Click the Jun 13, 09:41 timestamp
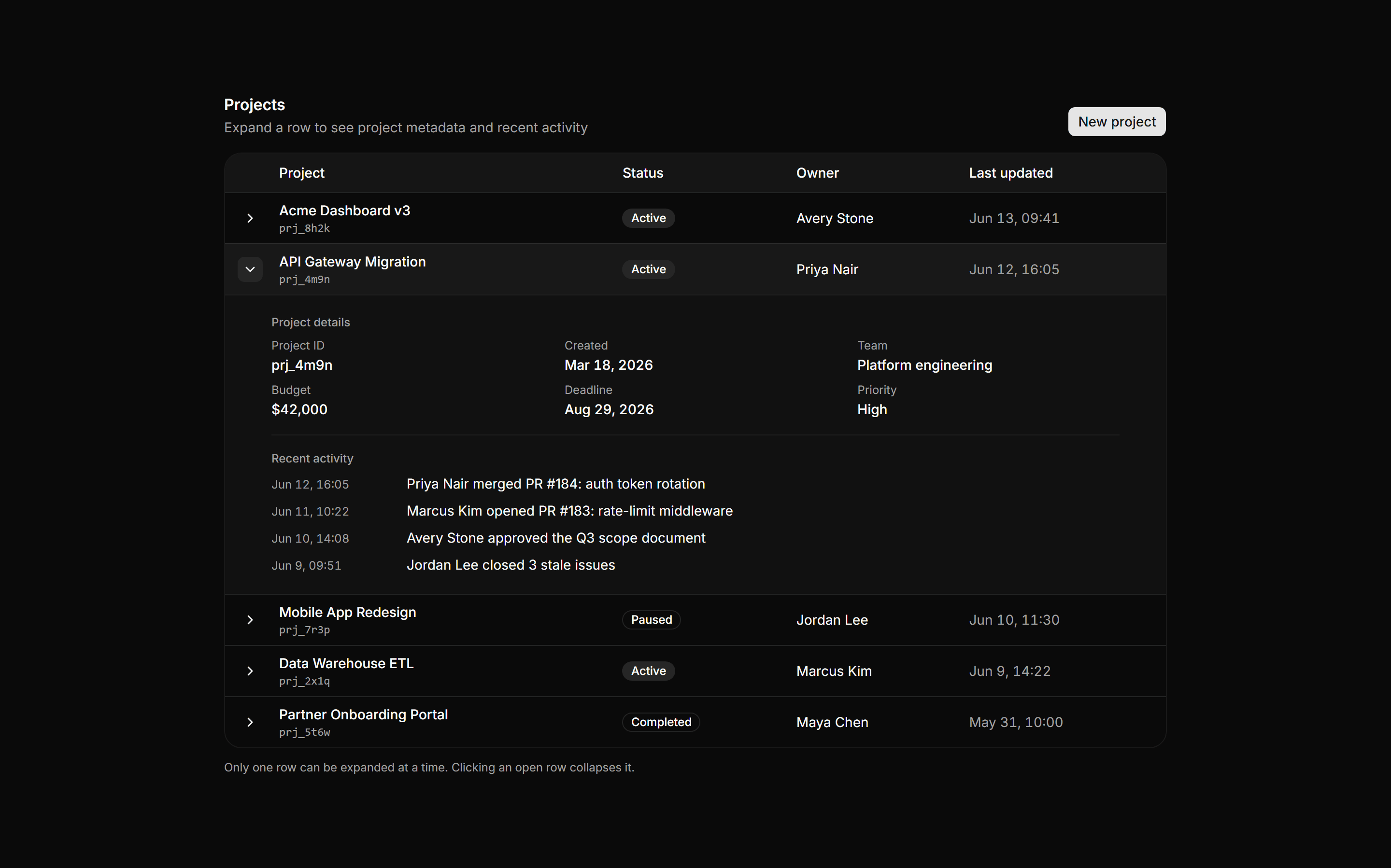The height and width of the screenshot is (868, 1391). point(1014,218)
